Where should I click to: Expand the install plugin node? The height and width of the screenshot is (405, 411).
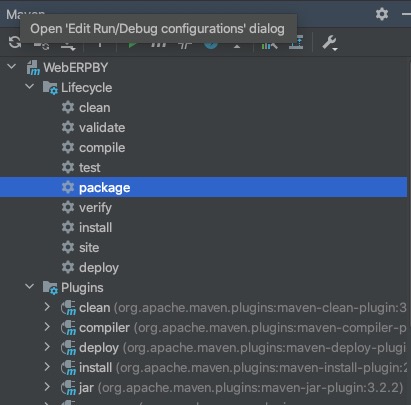47,367
